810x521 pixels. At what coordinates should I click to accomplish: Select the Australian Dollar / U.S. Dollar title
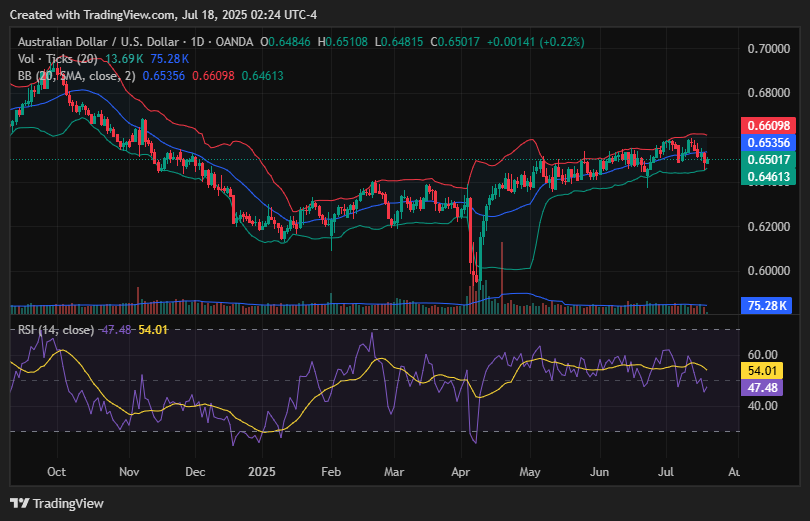coord(98,42)
